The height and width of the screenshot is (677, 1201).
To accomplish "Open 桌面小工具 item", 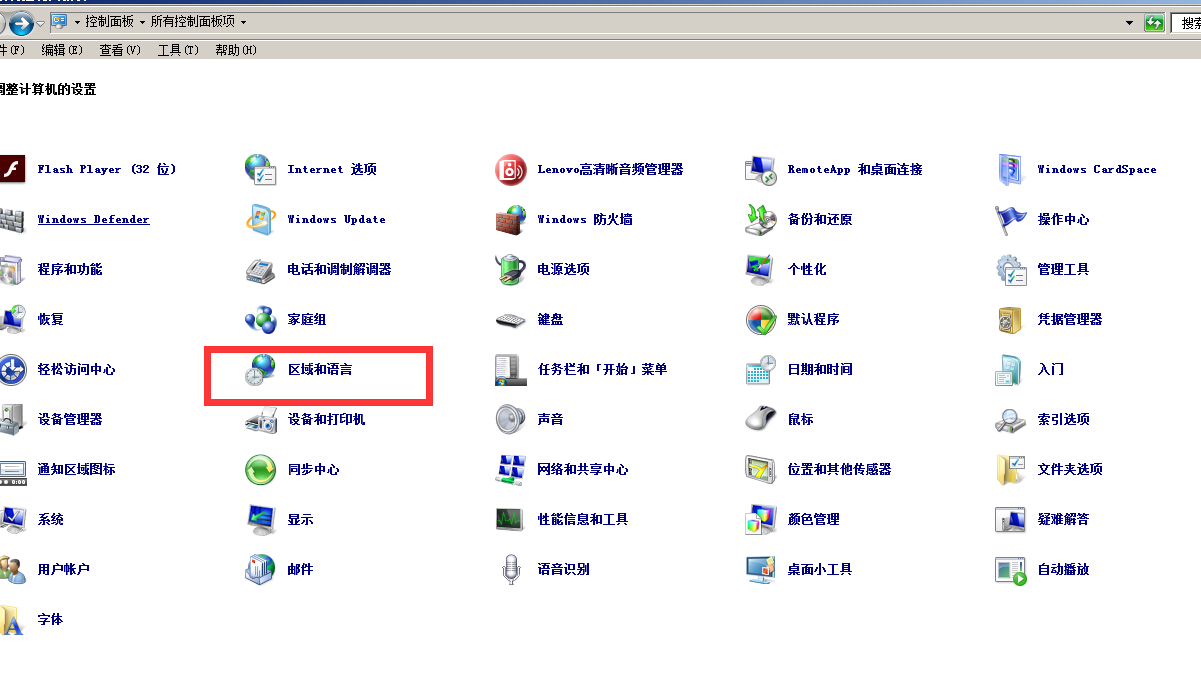I will [x=799, y=569].
